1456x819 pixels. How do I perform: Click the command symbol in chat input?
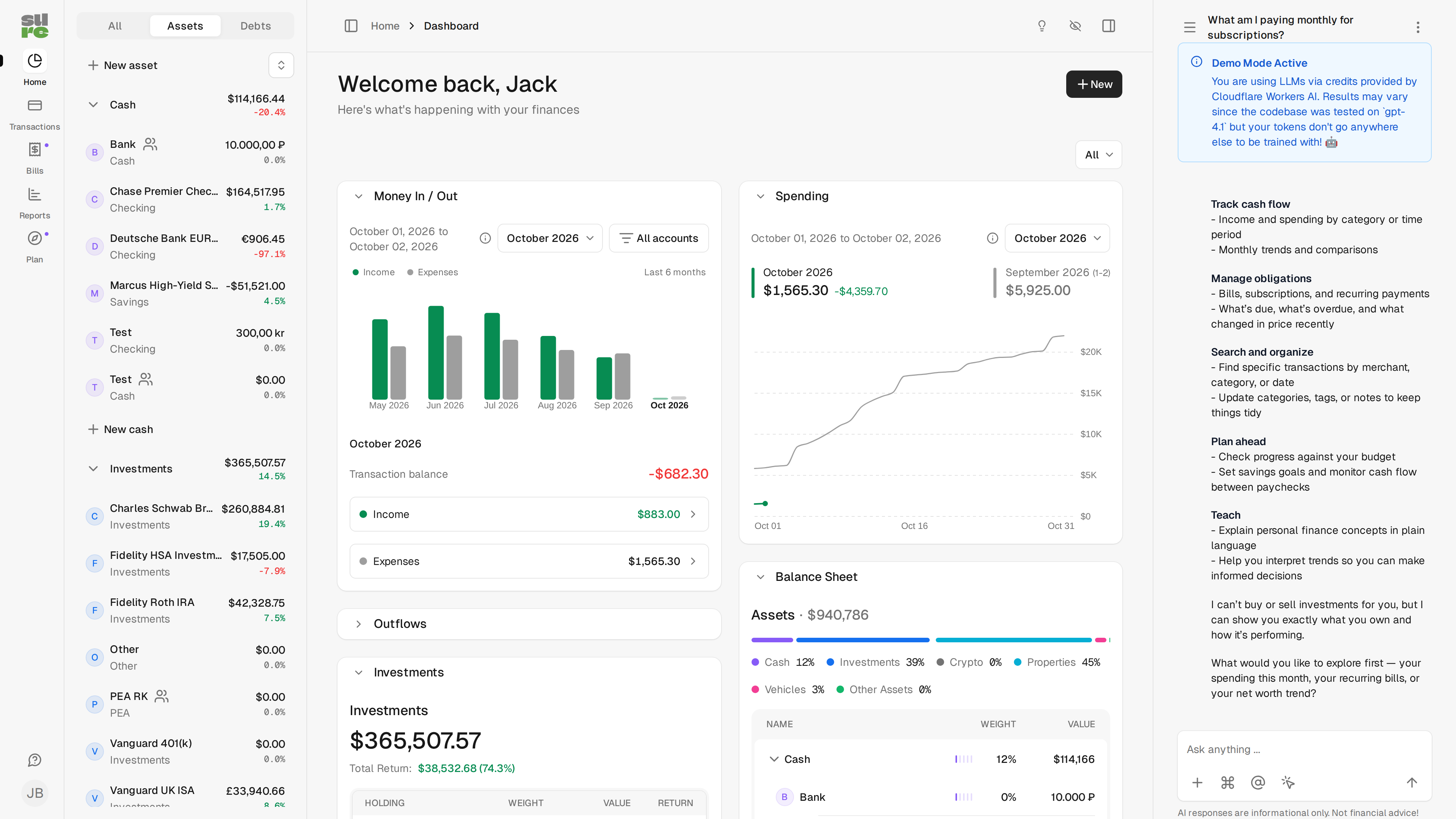pyautogui.click(x=1227, y=782)
